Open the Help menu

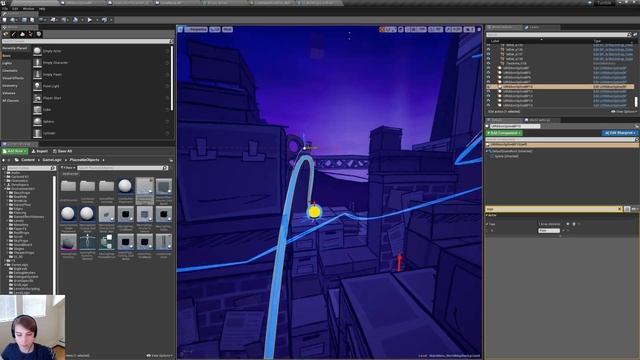point(42,9)
